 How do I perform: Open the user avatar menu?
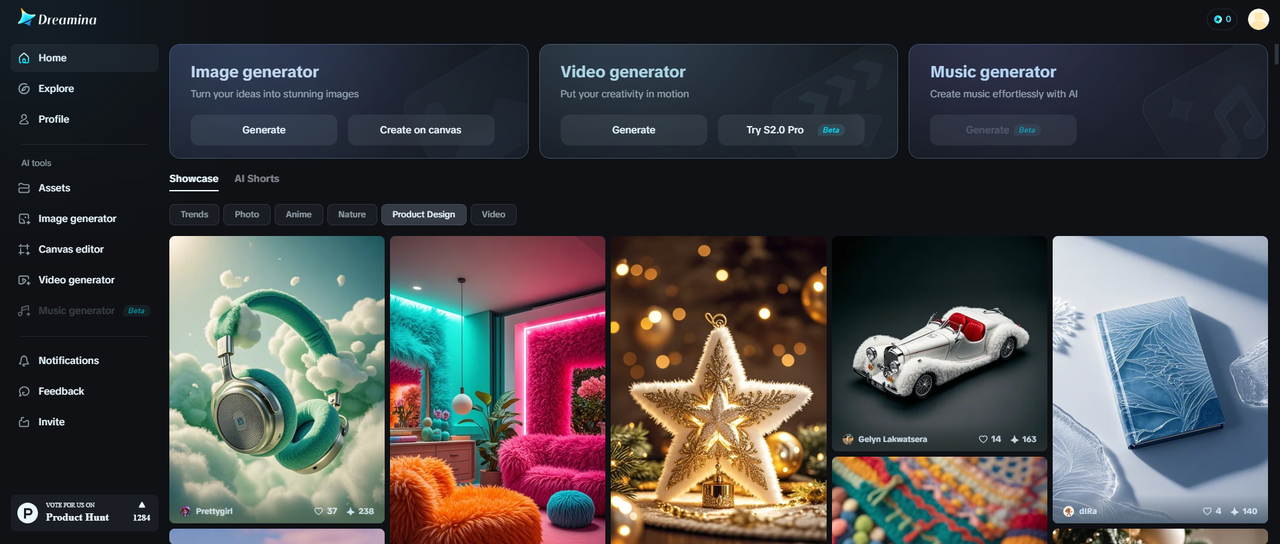(x=1258, y=19)
